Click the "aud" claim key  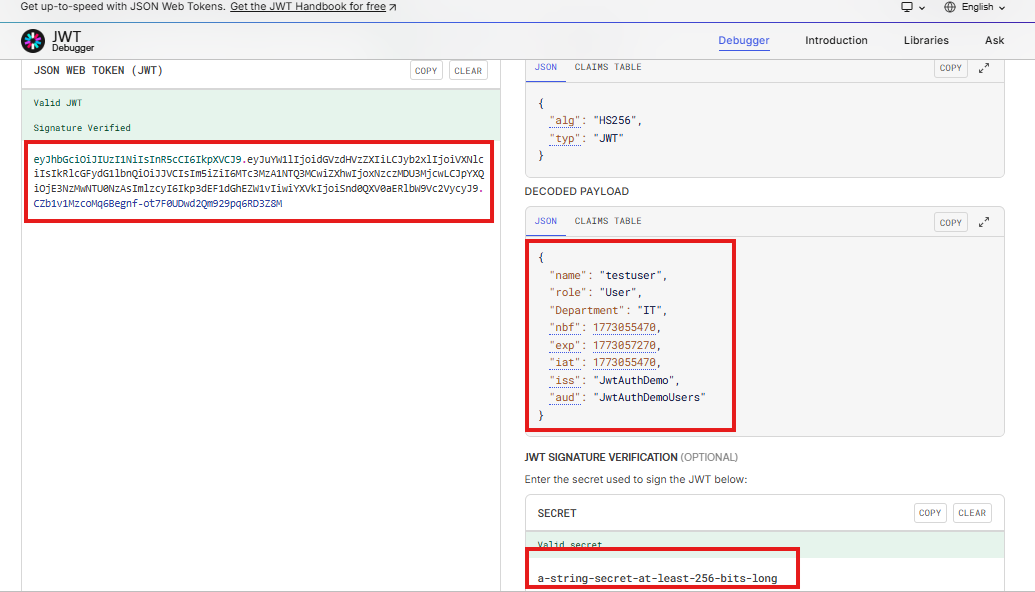[x=565, y=397]
